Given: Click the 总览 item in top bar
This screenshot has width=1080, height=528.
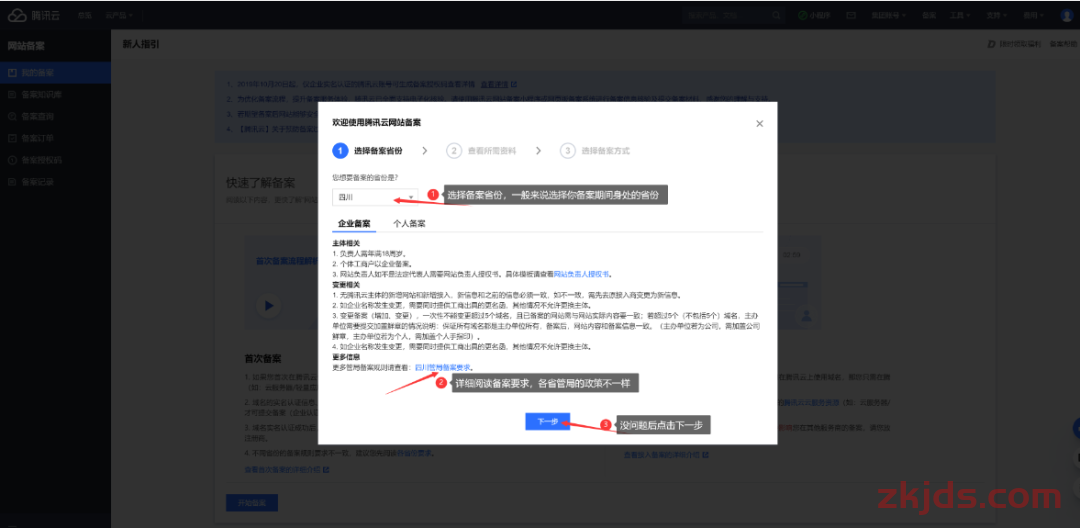Looking at the screenshot, I should [85, 15].
